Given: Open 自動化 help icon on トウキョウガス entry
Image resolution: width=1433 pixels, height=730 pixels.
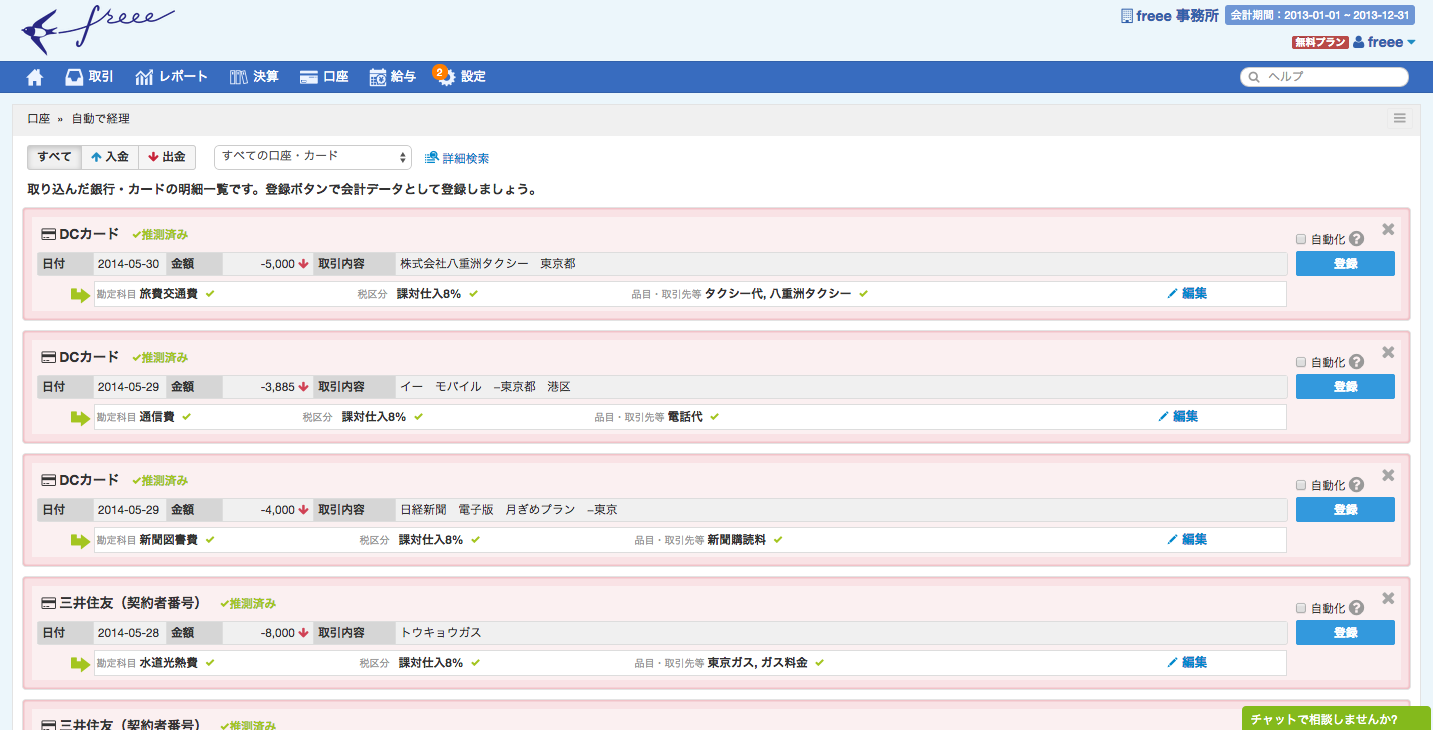Looking at the screenshot, I should 1356,608.
